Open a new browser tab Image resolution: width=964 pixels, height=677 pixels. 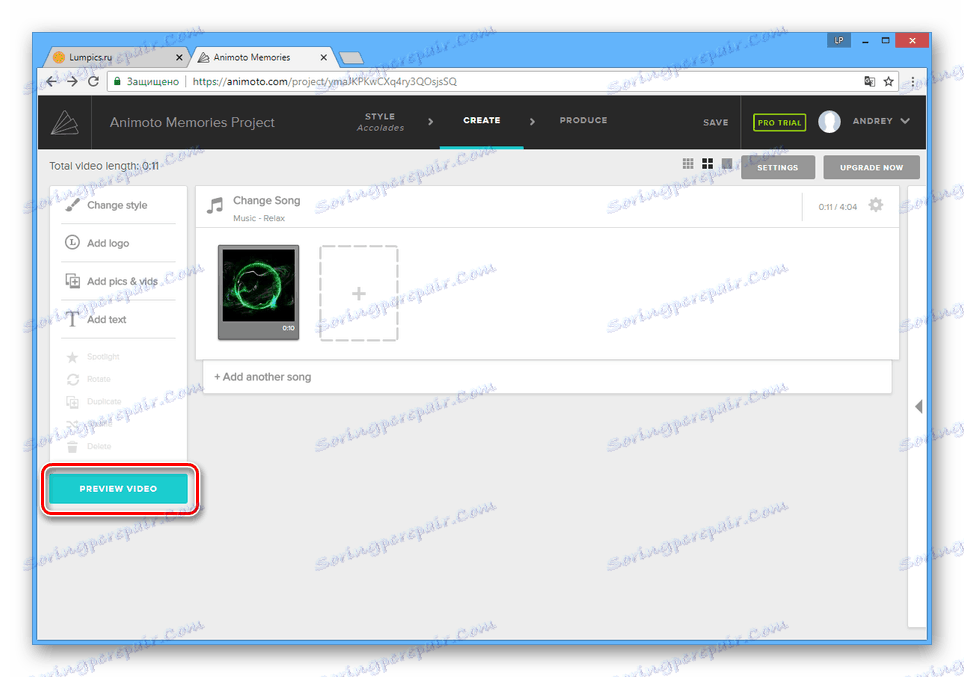point(351,58)
